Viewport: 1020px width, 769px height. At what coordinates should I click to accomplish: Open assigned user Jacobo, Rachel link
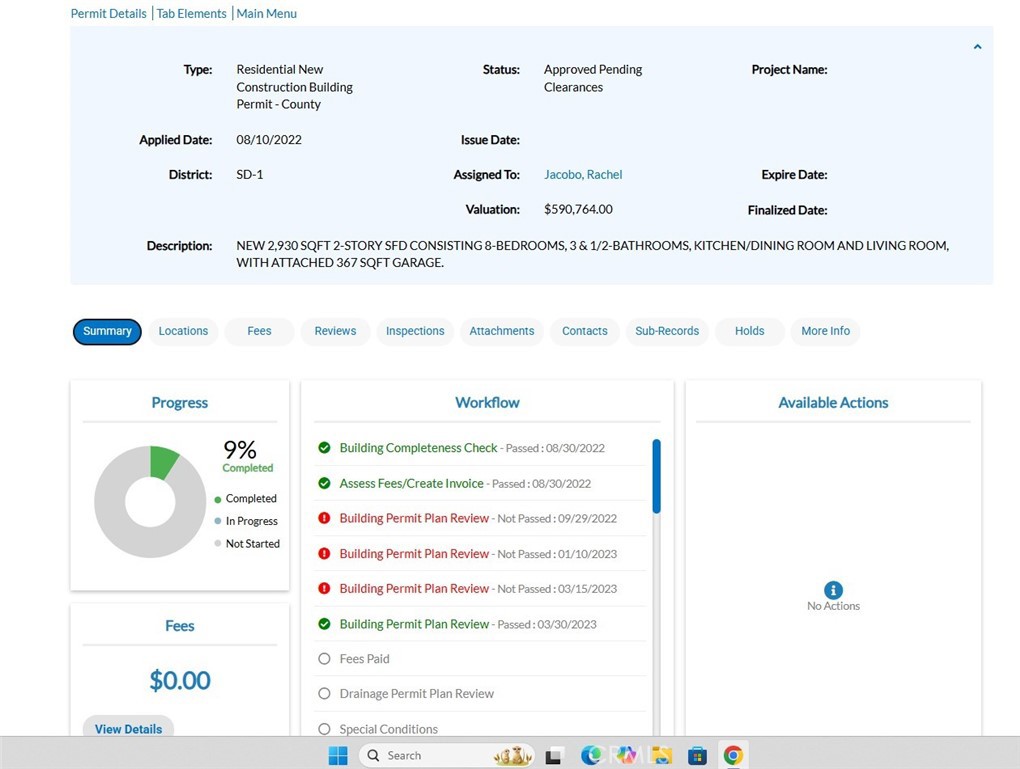coord(583,175)
